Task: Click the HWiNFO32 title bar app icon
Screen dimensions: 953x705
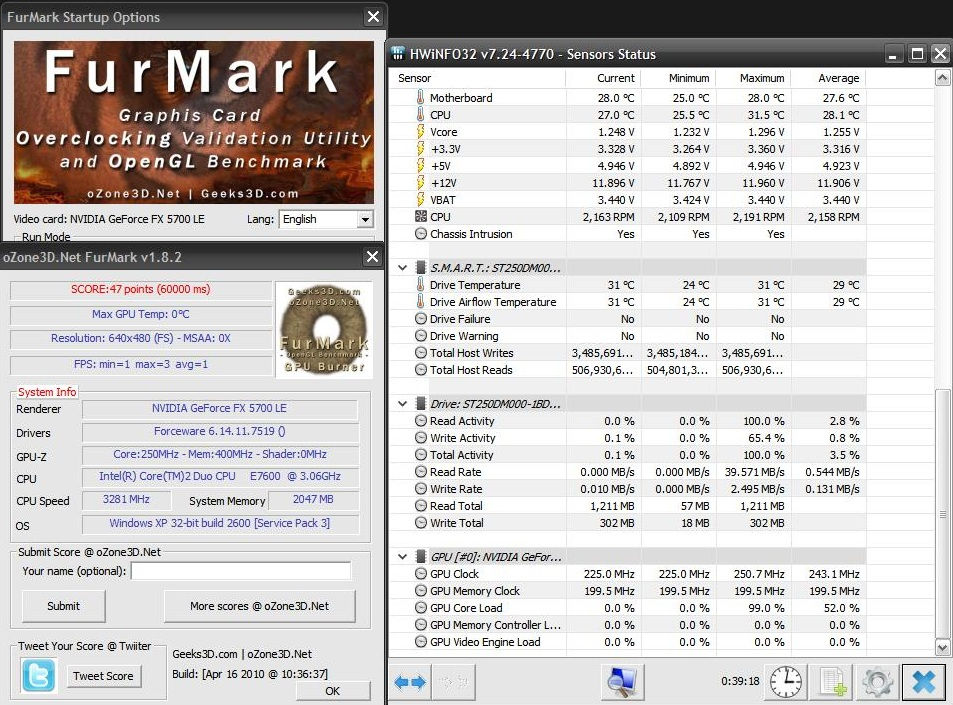Action: point(397,53)
